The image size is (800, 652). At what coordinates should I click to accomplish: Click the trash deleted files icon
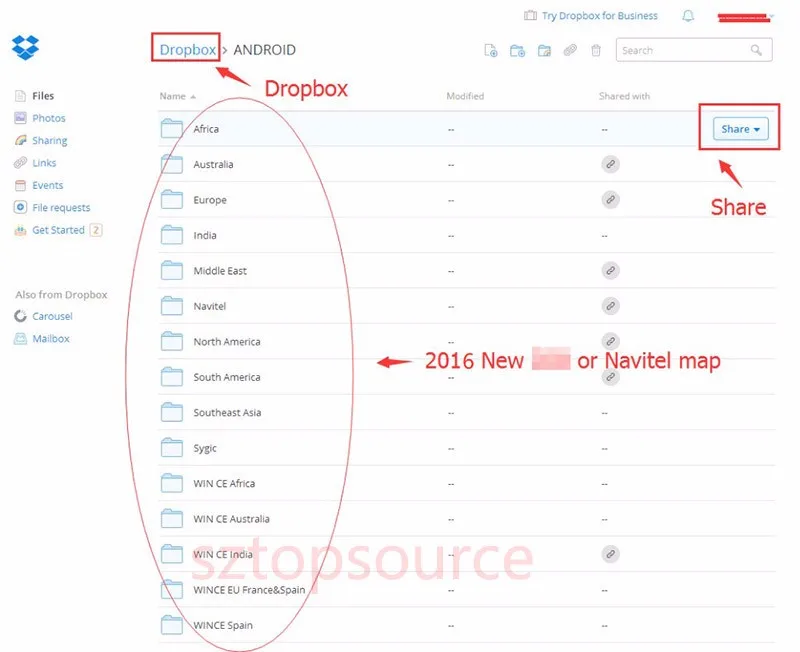point(595,50)
